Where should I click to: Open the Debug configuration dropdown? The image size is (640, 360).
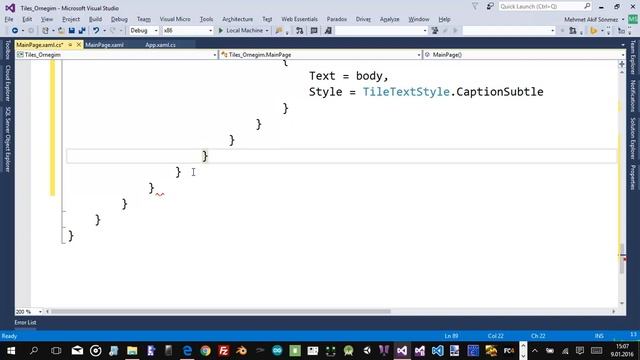(x=144, y=31)
